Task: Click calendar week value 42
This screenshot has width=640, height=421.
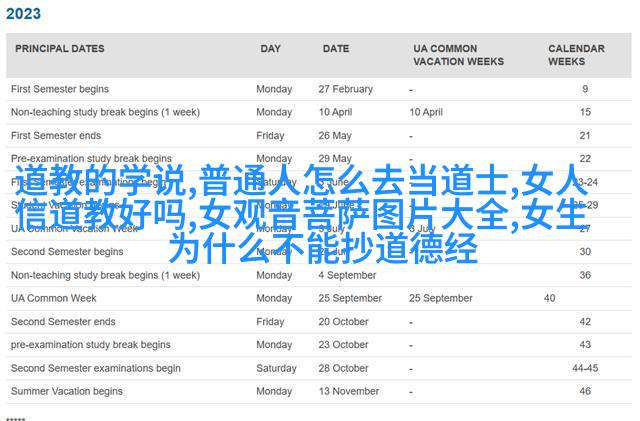Action: click(585, 322)
